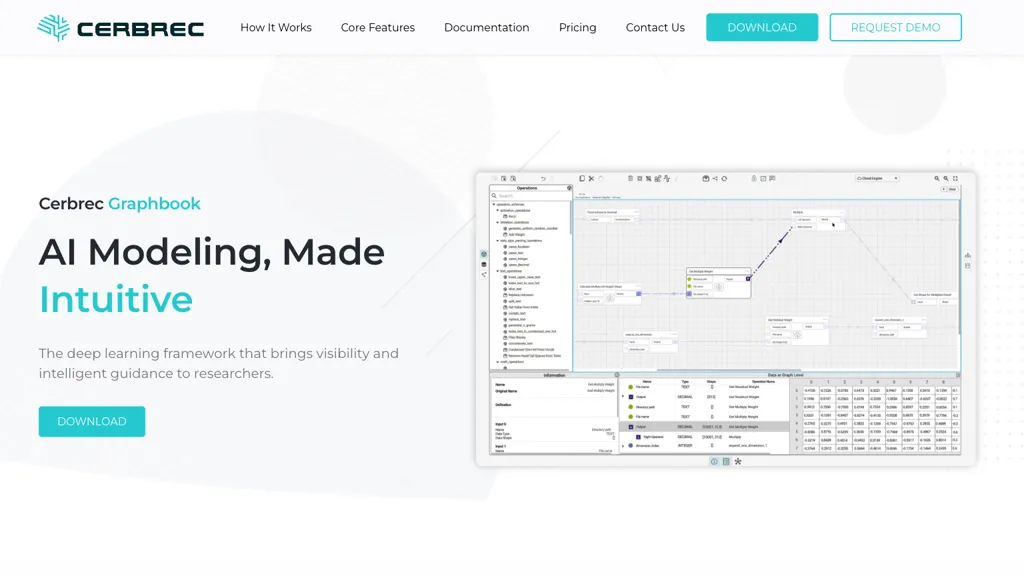The width and height of the screenshot is (1024, 576).
Task: Click the fullscreen expand icon in toolbar
Action: coord(956,179)
